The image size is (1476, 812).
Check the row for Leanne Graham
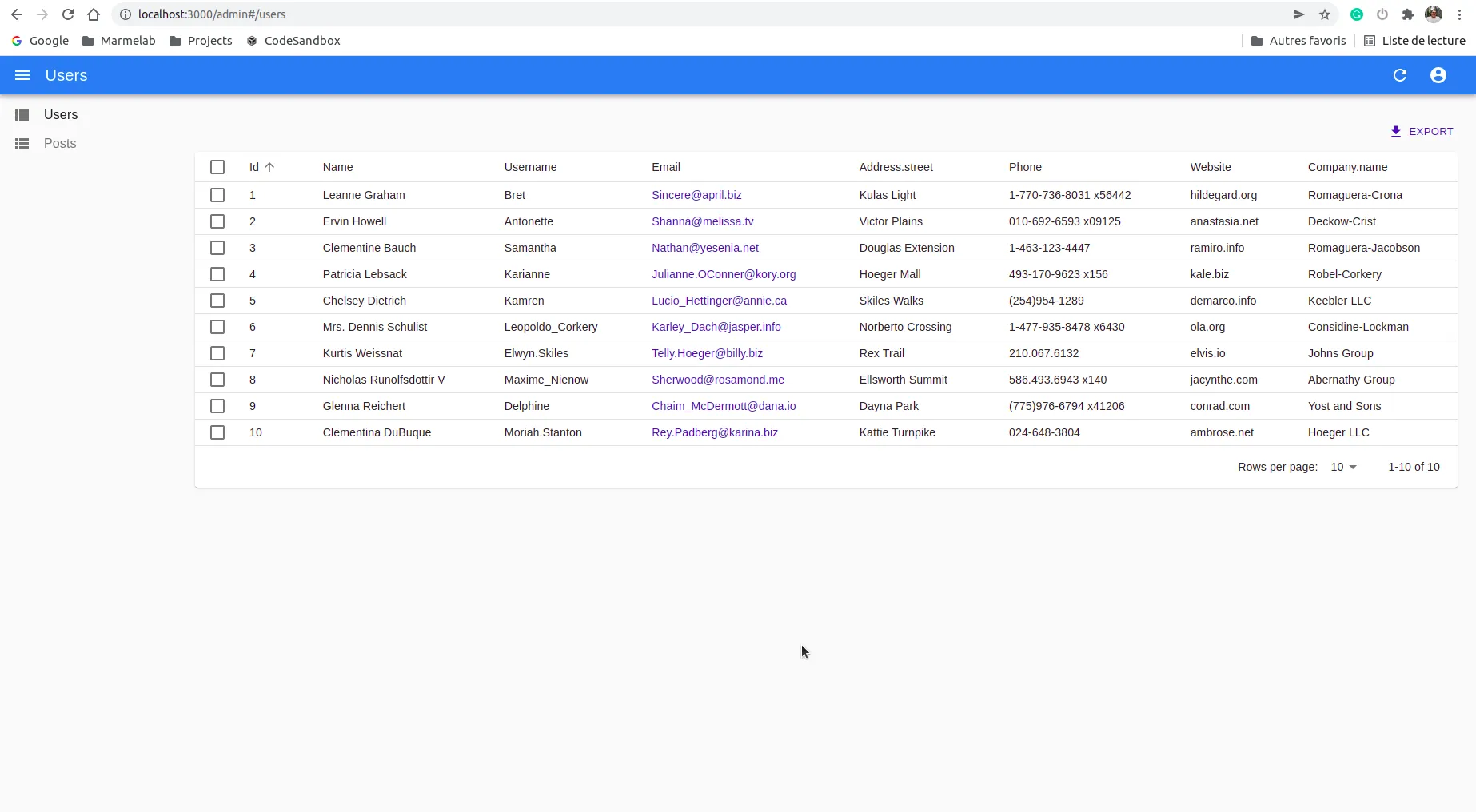(x=217, y=195)
